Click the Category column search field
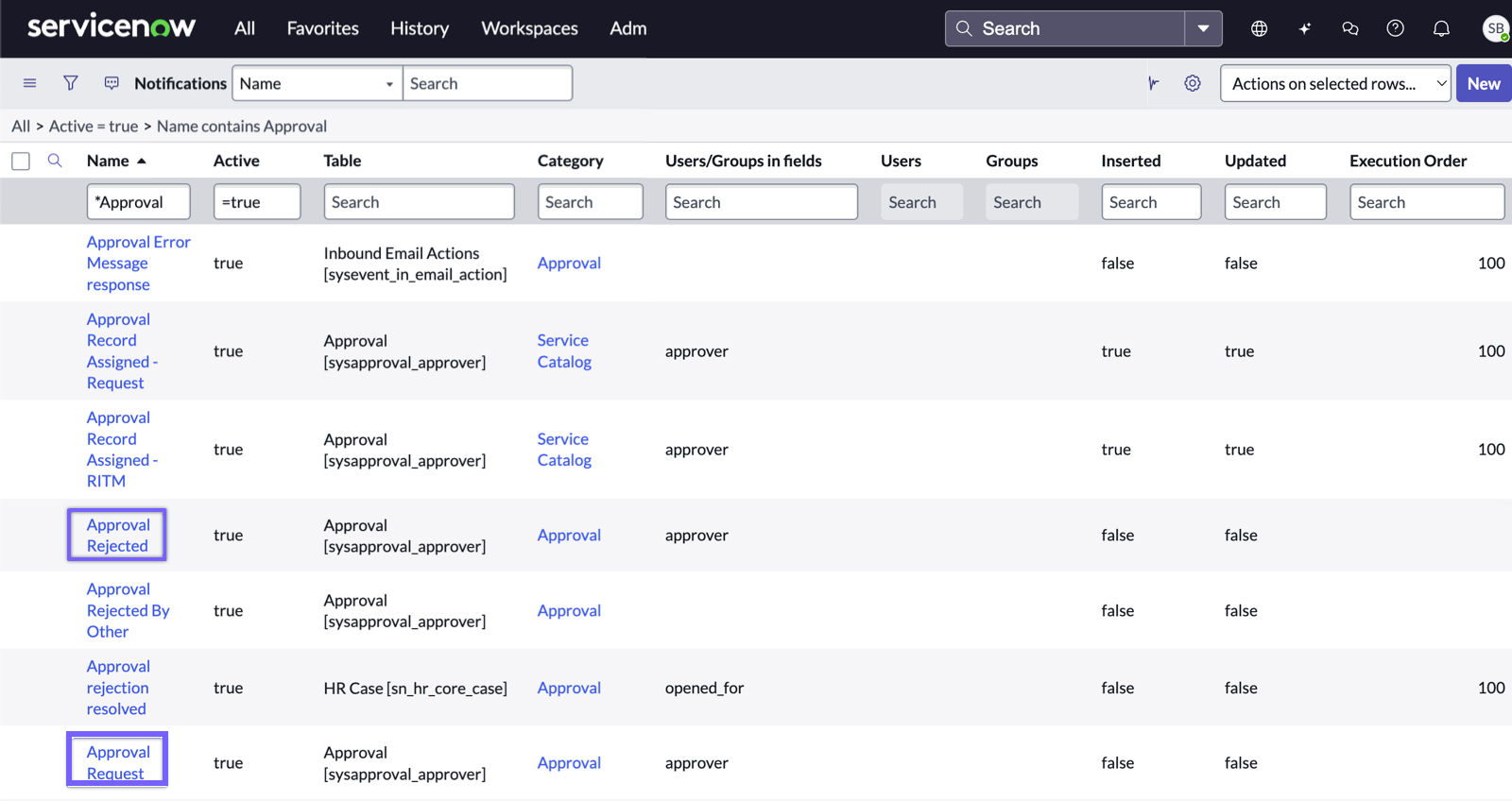This screenshot has height=801, width=1512. 591,202
